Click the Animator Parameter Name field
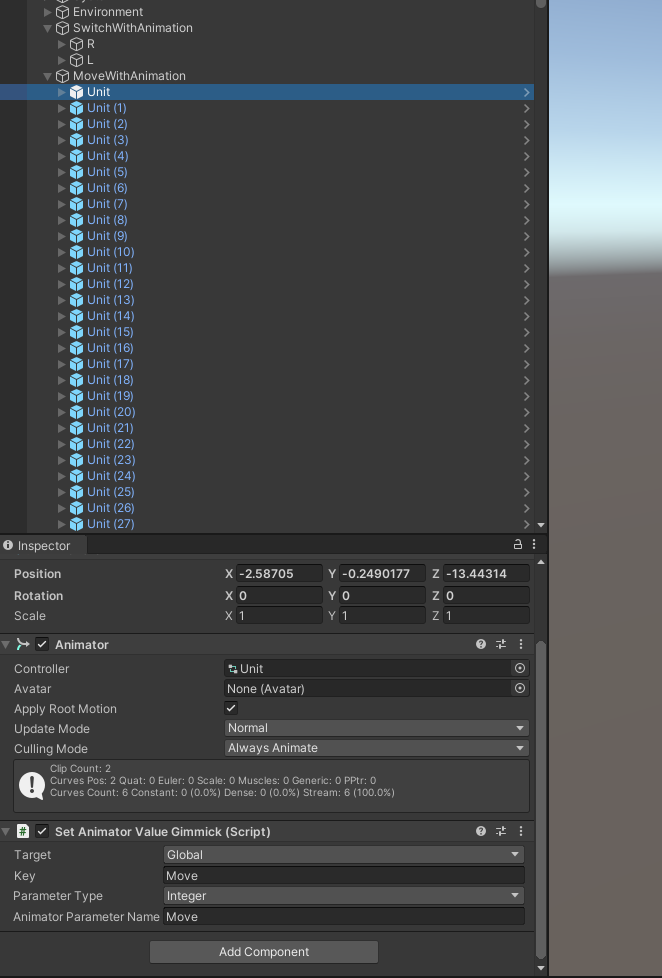 point(343,917)
